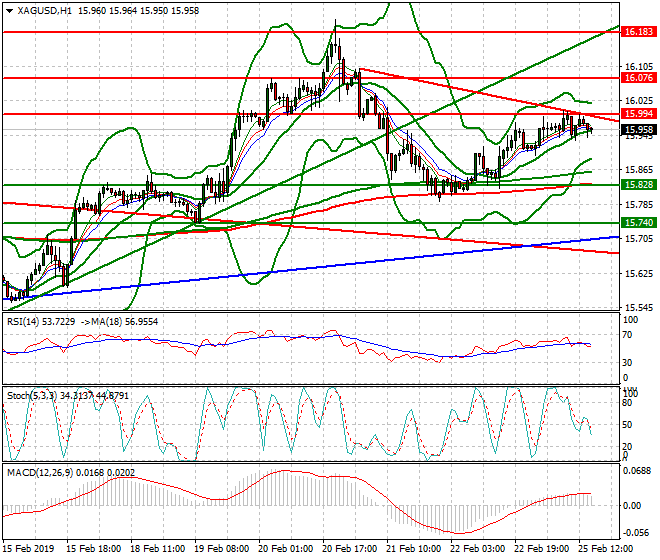The height and width of the screenshot is (560, 660).
Task: Select the 15.740 green support label
Action: (x=639, y=223)
